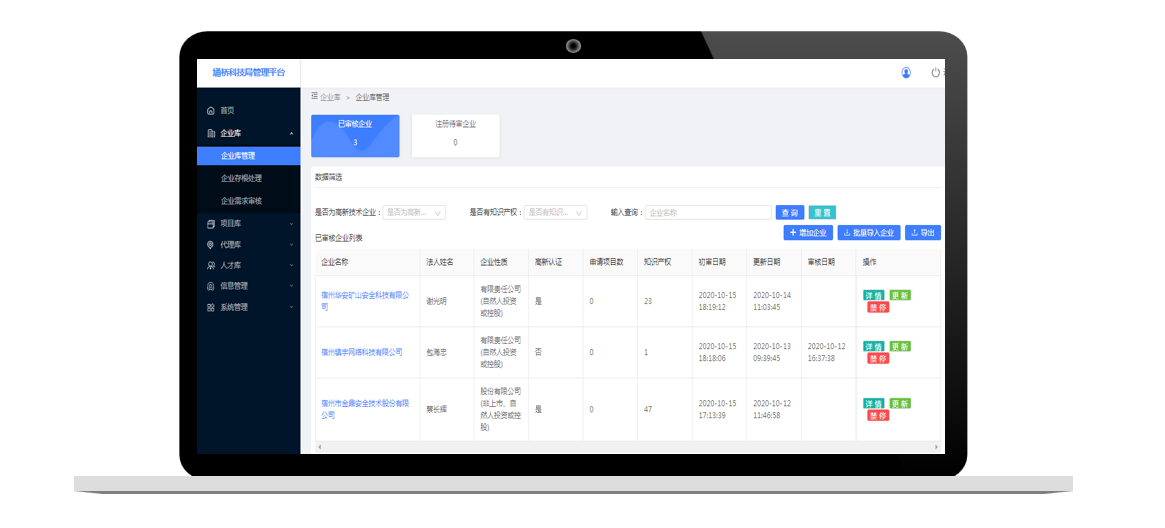The height and width of the screenshot is (528, 1165).
Task: Expand the 项目库 sidebar menu
Action: click(236, 224)
